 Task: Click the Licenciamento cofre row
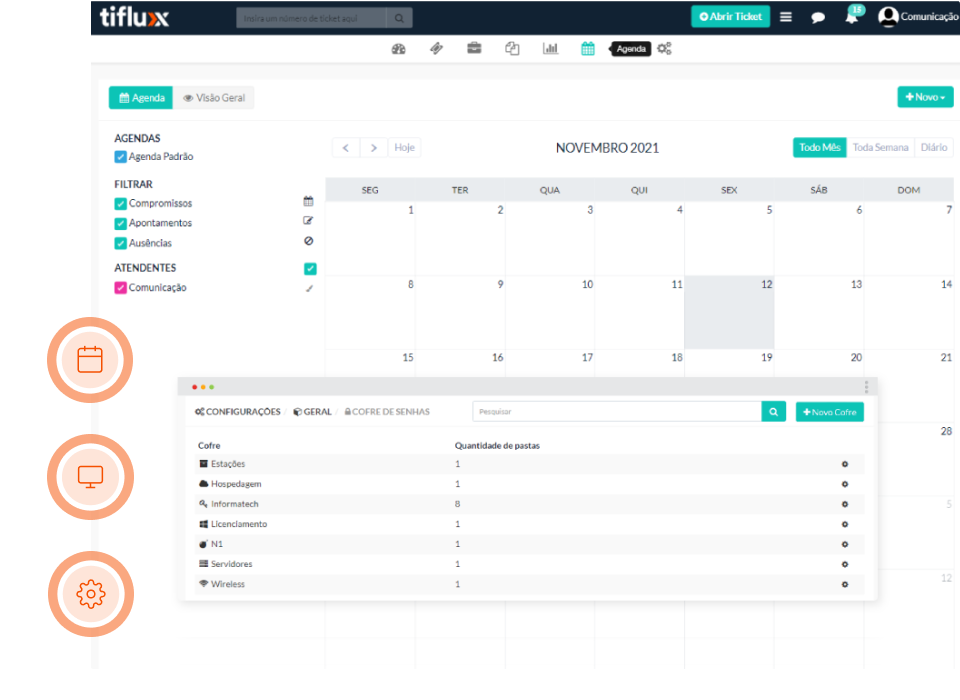tap(530, 524)
